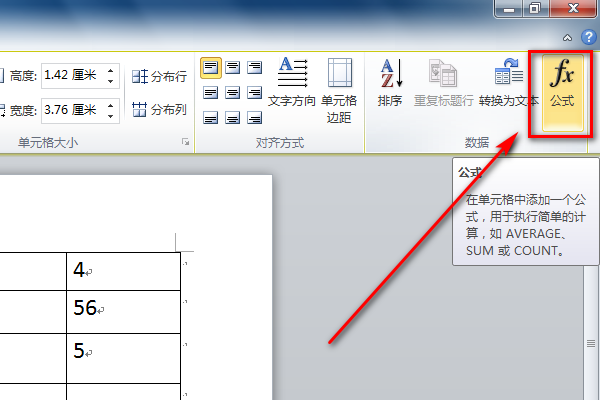
Task: Open Word Help question mark
Action: [589, 37]
